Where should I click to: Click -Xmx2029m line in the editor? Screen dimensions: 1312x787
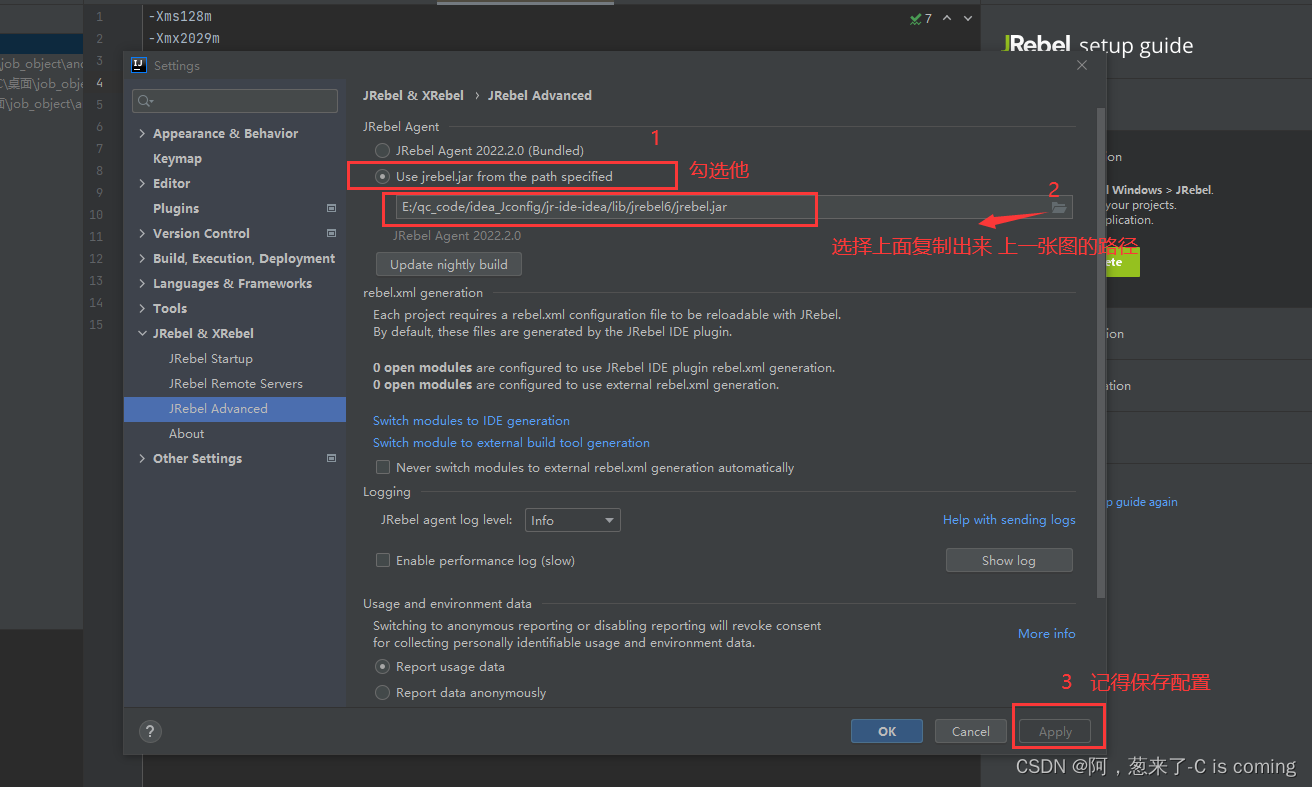coord(184,39)
